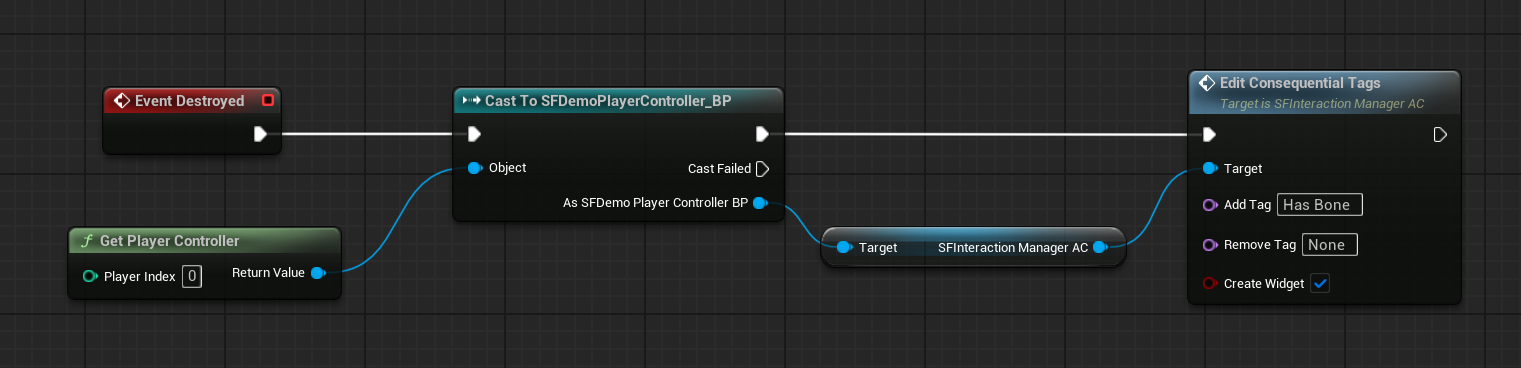Click the Cast Failed exec pin
Viewport: 1521px width, 368px height.
[x=762, y=168]
